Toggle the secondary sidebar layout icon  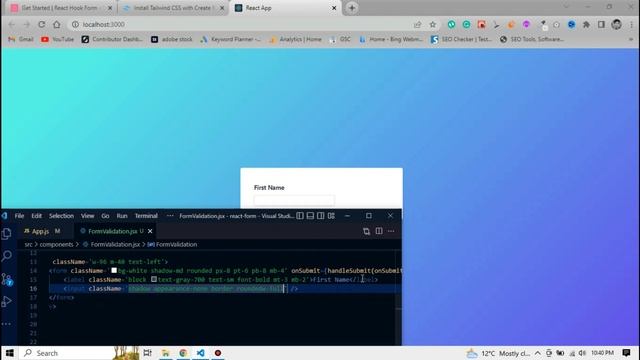coord(321,216)
